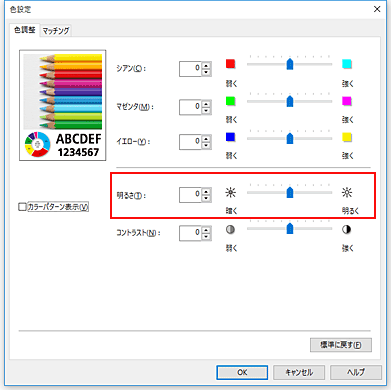
Task: Decrease the Cyan value with the down arrow
Action: pos(206,72)
